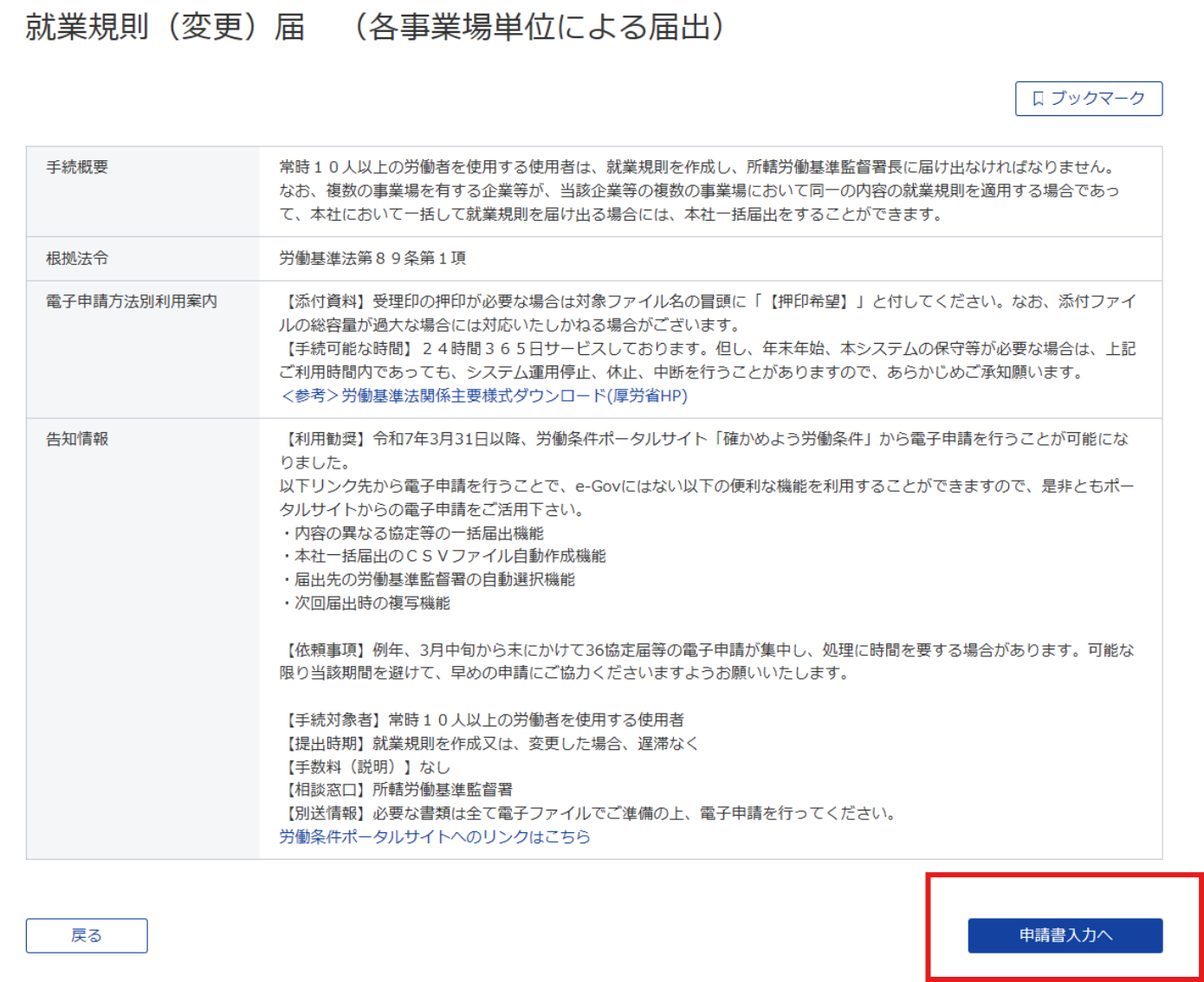Select the 手続概要 row label

click(x=77, y=167)
